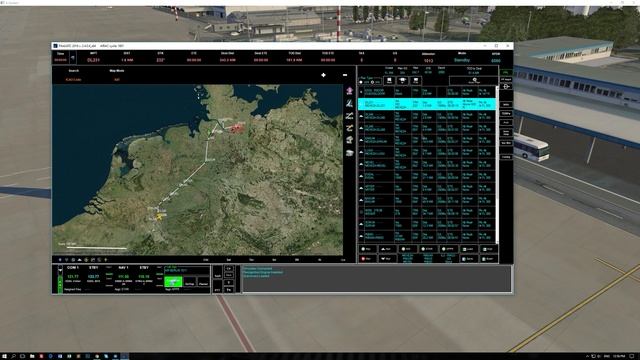Click the bottom icon in the map's side strip
Screen dimensions: 640x360
(349, 153)
